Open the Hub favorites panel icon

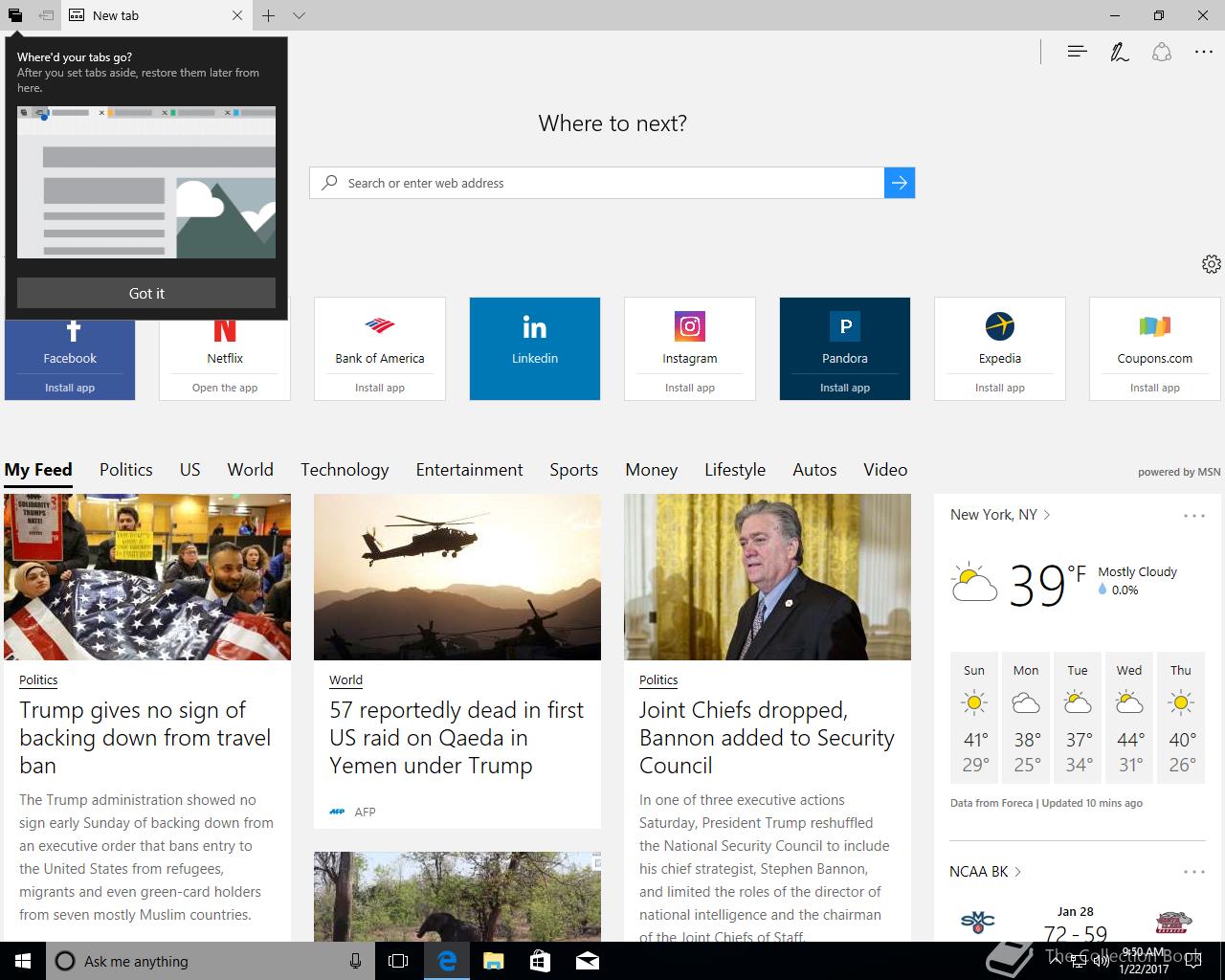click(1077, 52)
